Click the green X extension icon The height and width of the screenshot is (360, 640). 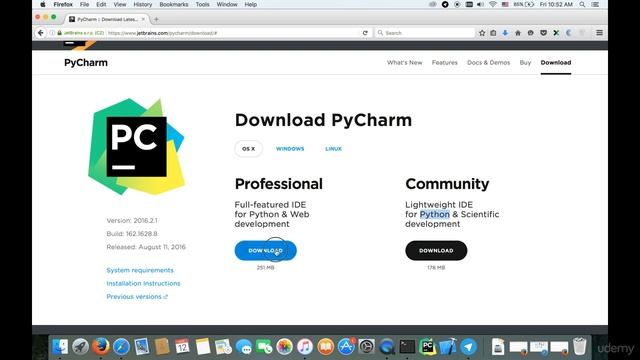(556, 33)
